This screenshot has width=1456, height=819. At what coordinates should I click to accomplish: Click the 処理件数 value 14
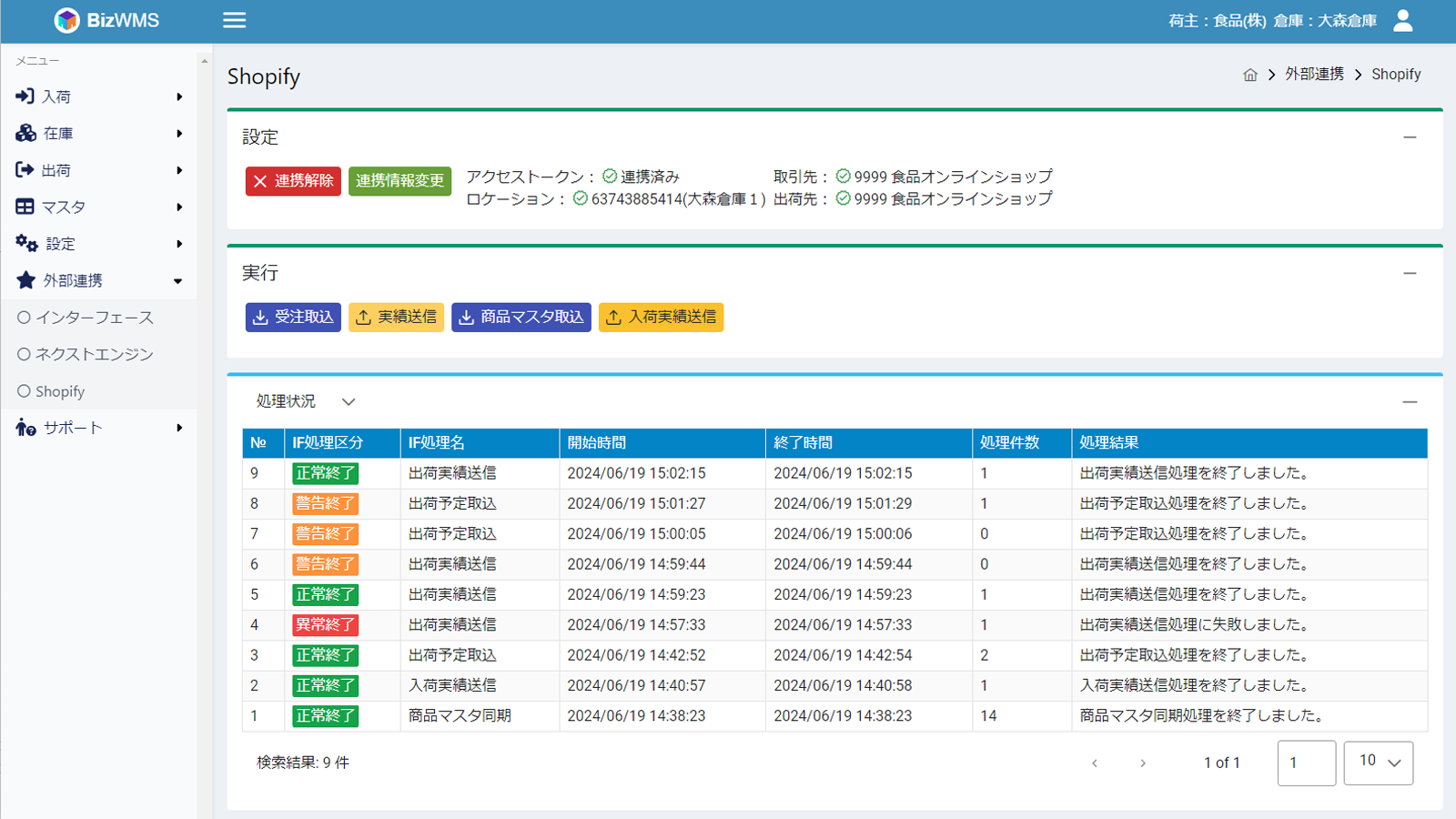988,716
